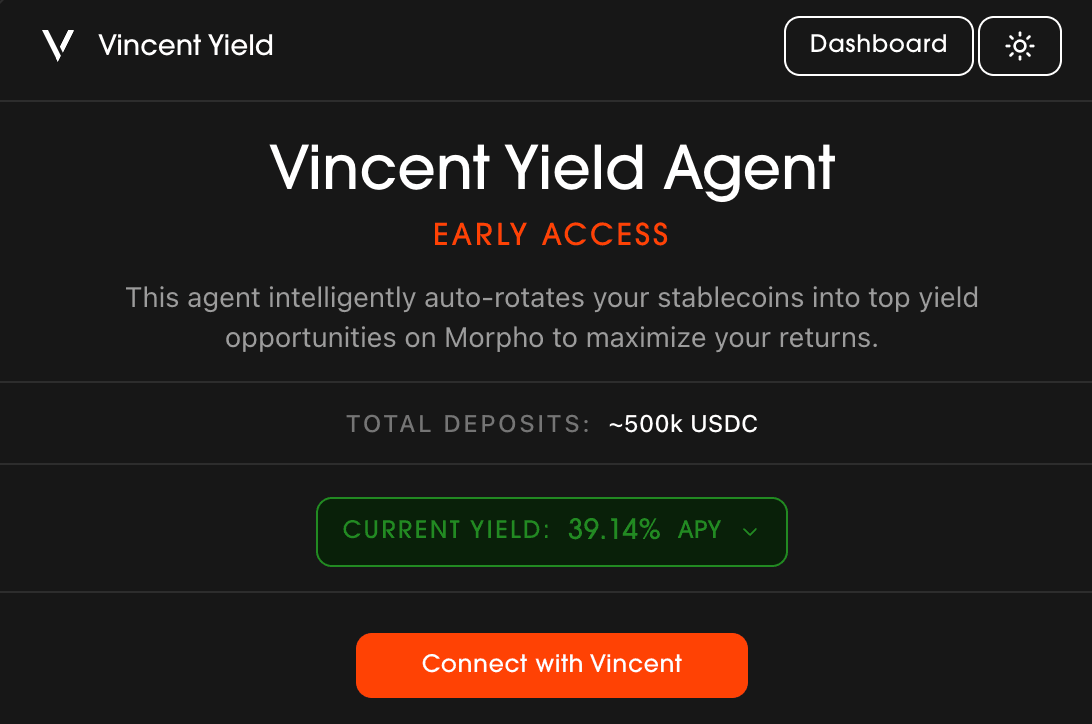
Task: Click the Vincent Yield brand name
Action: 186,45
